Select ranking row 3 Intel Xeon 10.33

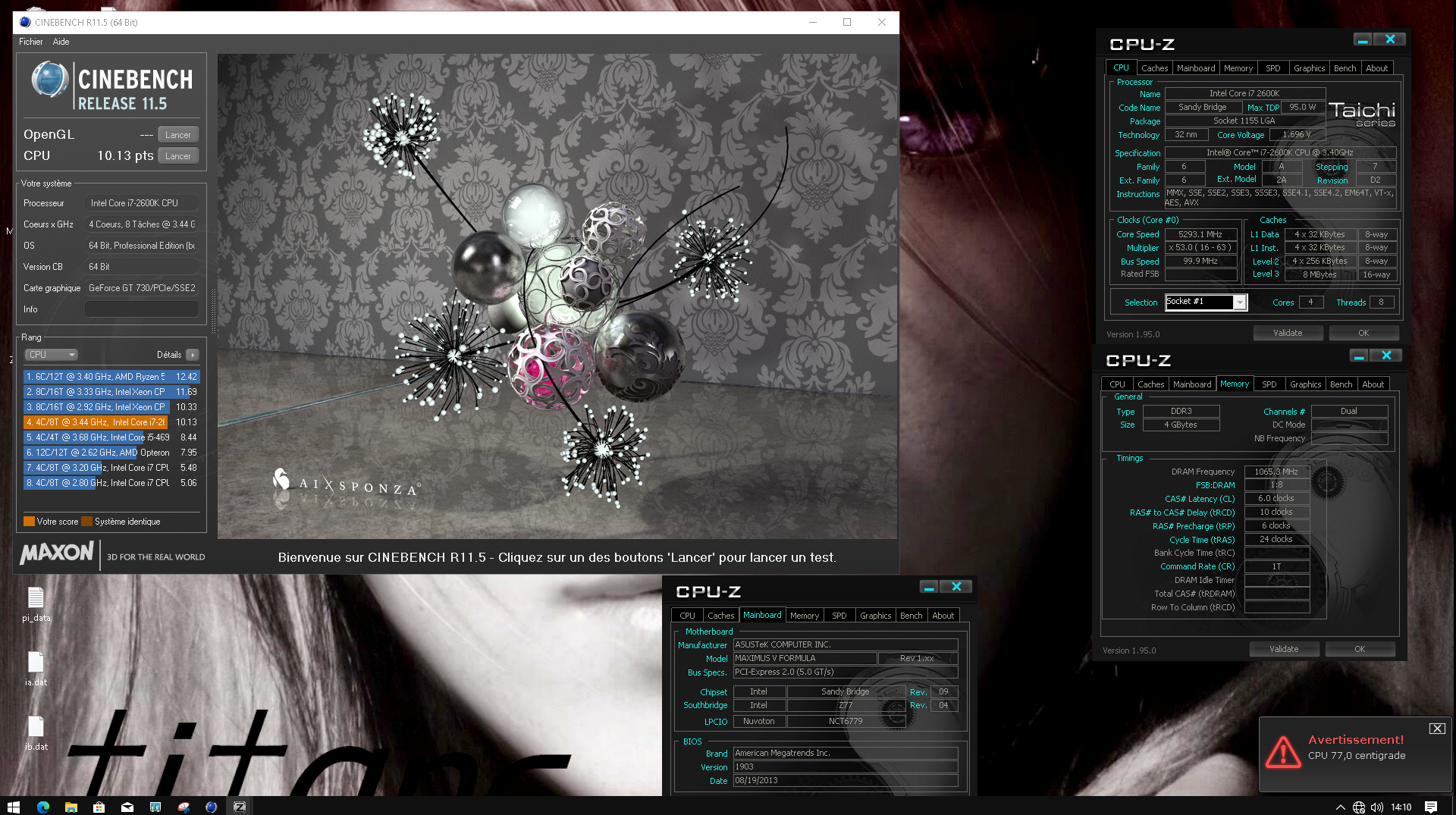[111, 406]
